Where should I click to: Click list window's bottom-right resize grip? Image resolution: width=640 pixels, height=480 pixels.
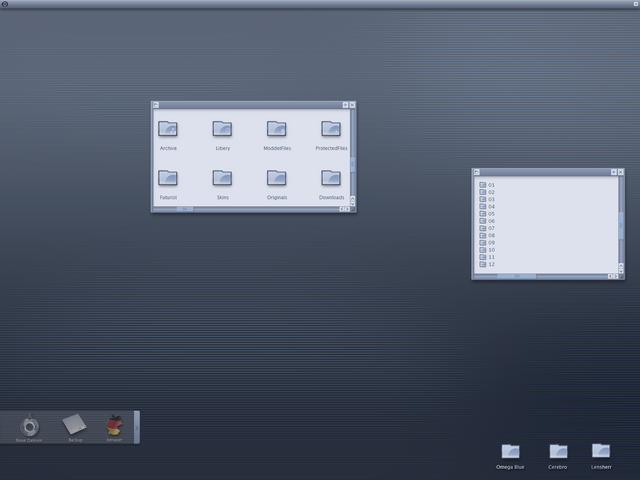[x=621, y=276]
